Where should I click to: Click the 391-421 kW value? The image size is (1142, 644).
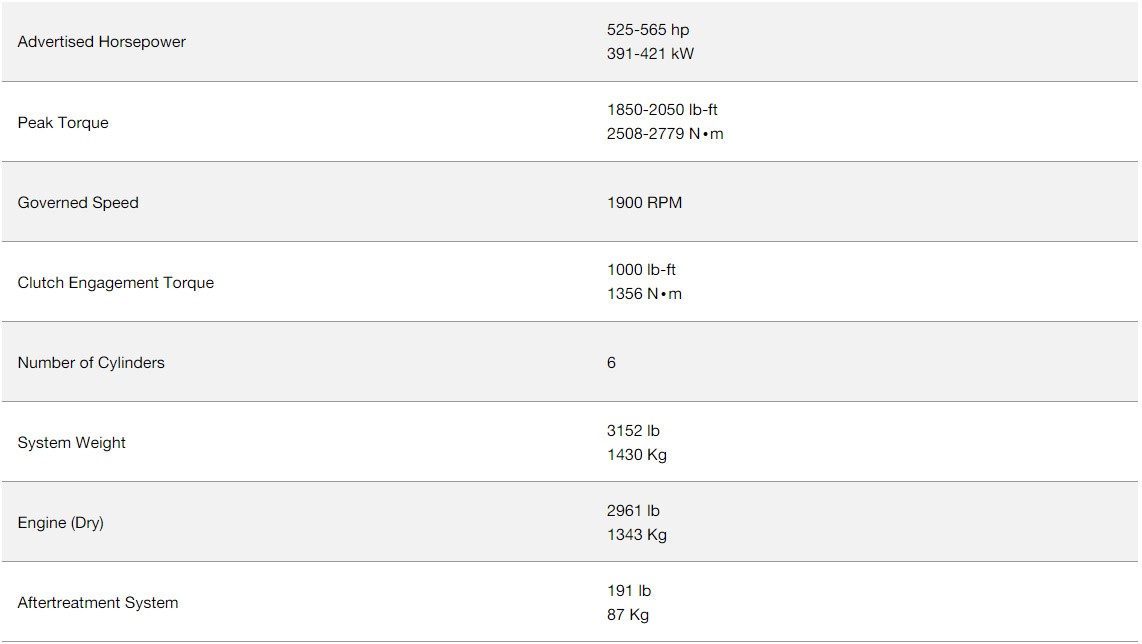click(x=650, y=54)
